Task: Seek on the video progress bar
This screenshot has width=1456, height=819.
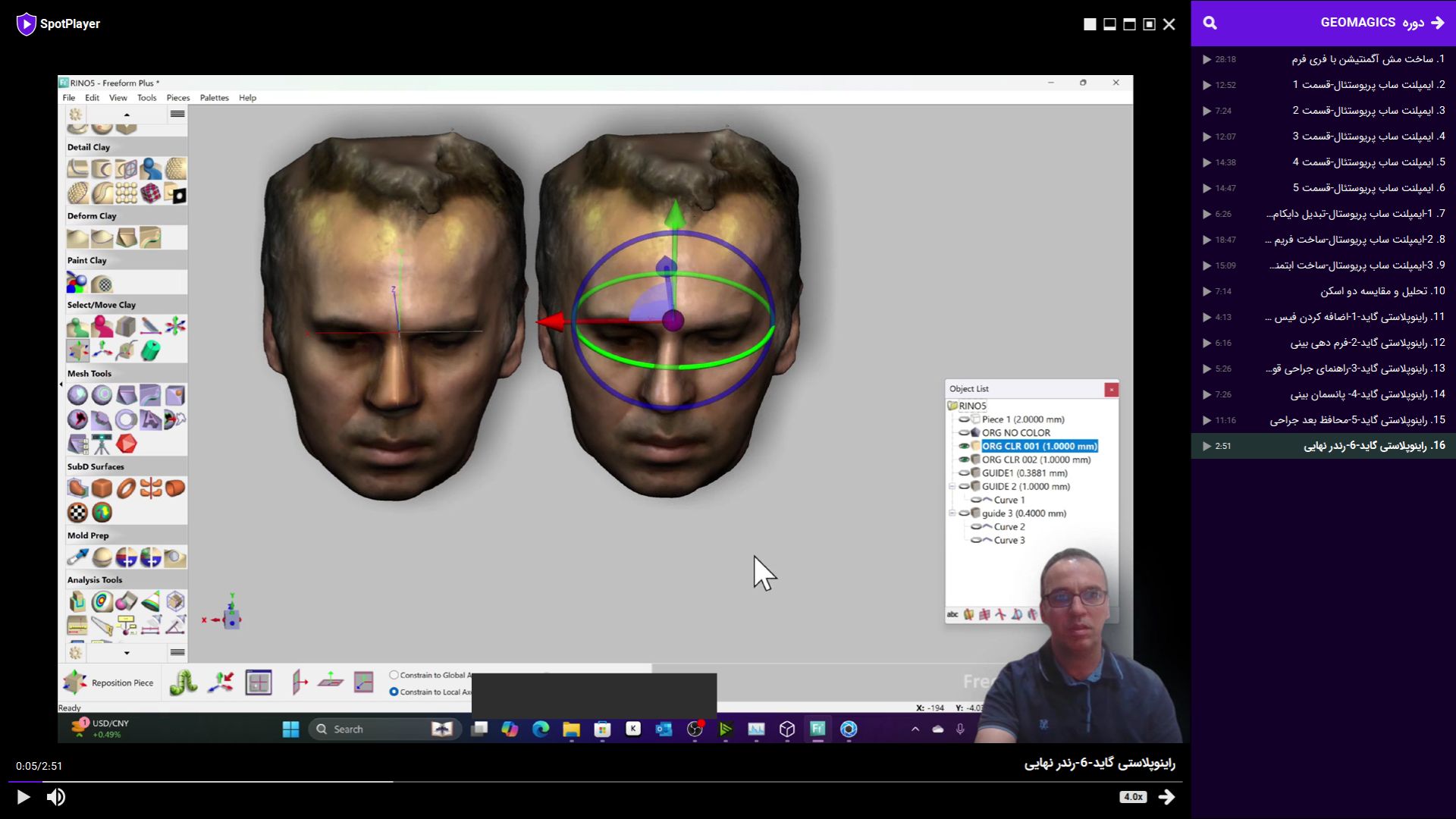Action: (595, 781)
